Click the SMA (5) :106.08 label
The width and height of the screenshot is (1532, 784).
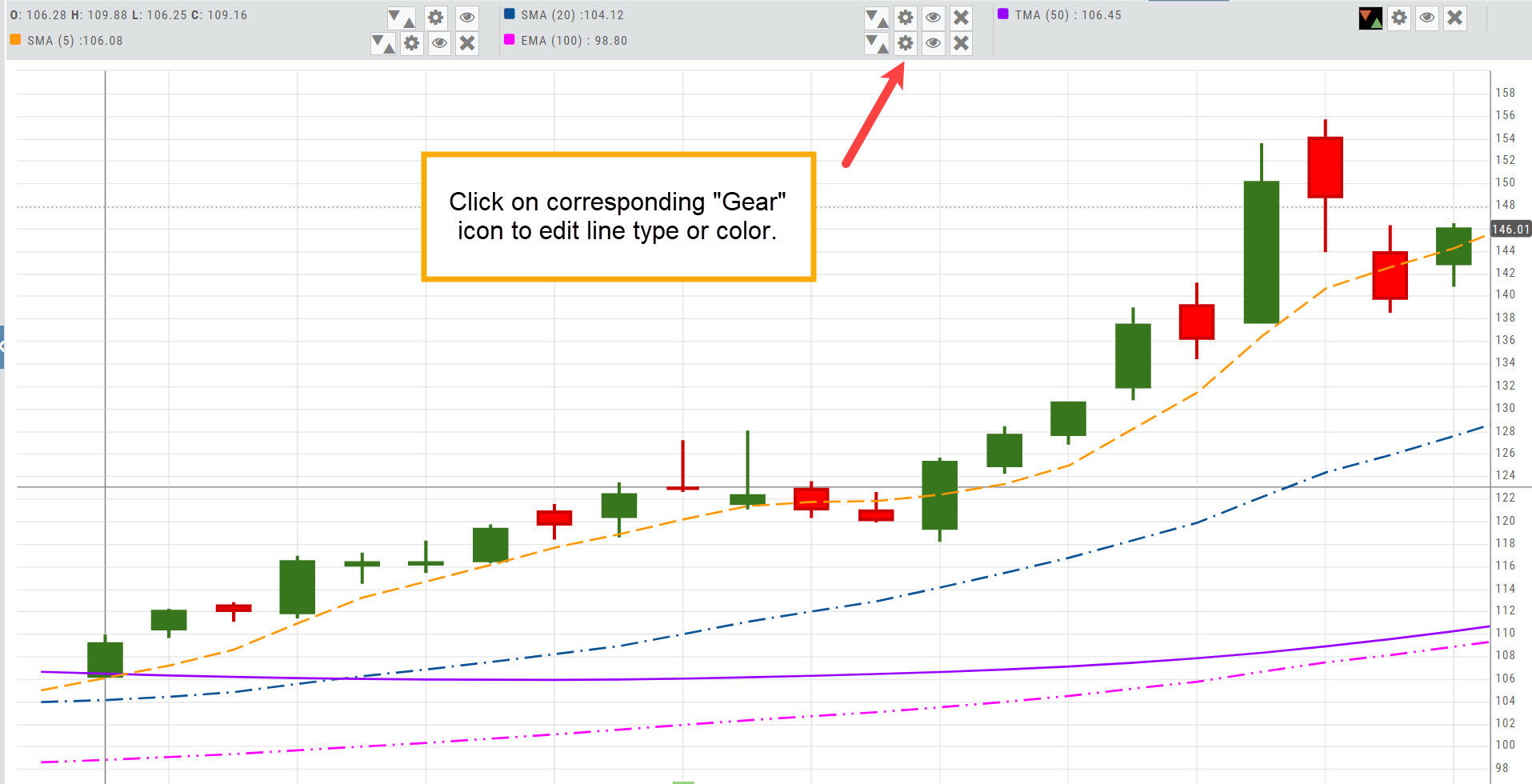click(x=75, y=41)
